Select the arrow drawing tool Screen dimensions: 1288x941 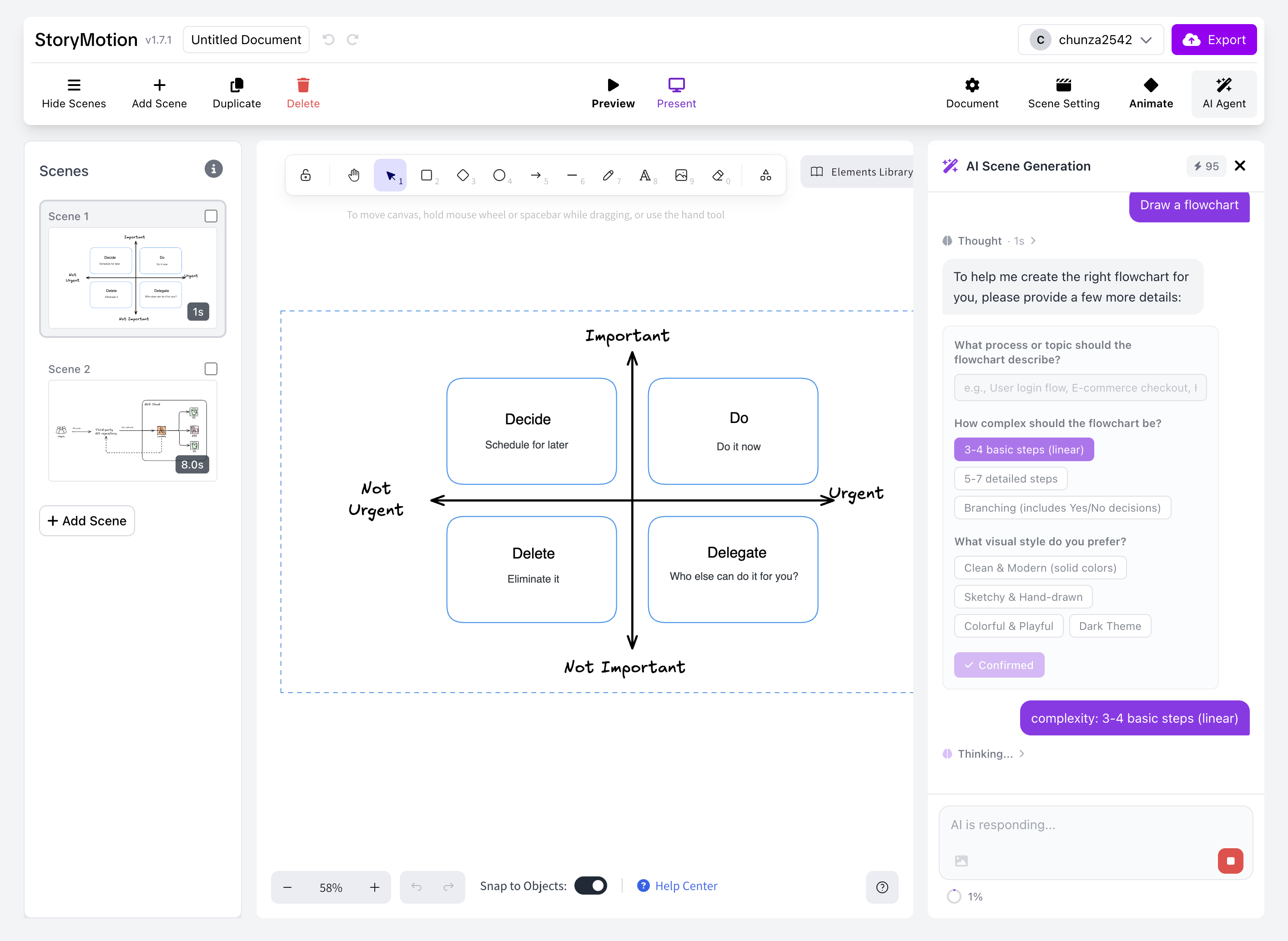[535, 175]
